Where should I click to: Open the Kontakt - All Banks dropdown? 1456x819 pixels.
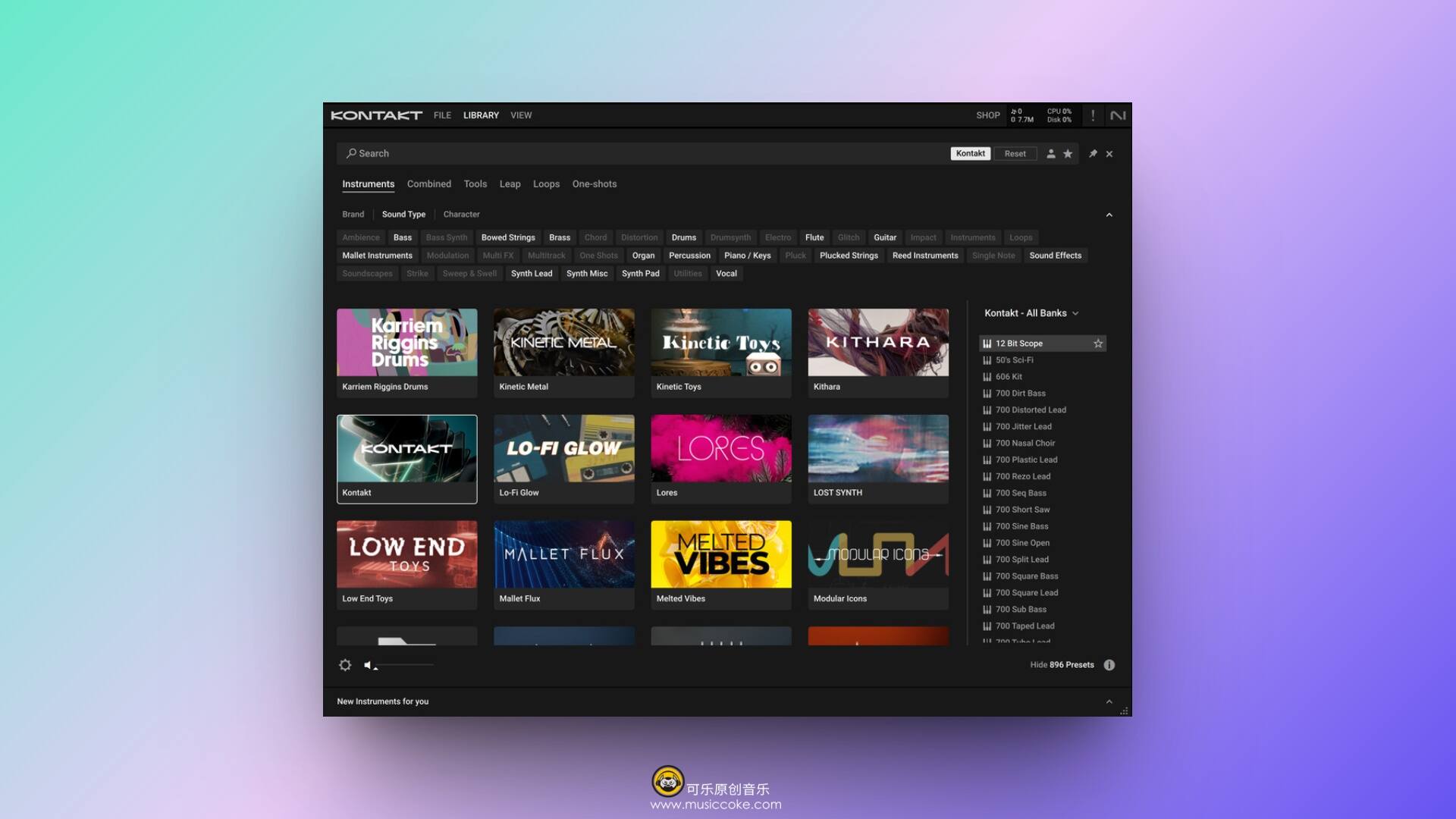tap(1031, 313)
